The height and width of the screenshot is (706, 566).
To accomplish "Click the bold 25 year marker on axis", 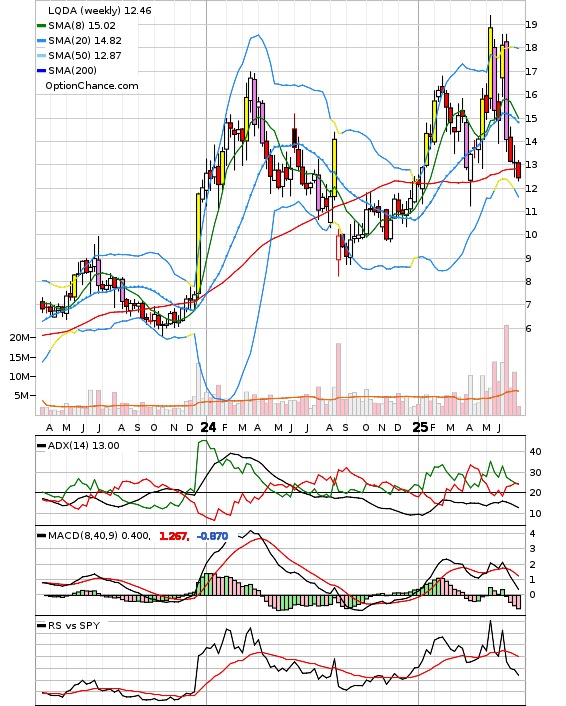I will pos(420,427).
